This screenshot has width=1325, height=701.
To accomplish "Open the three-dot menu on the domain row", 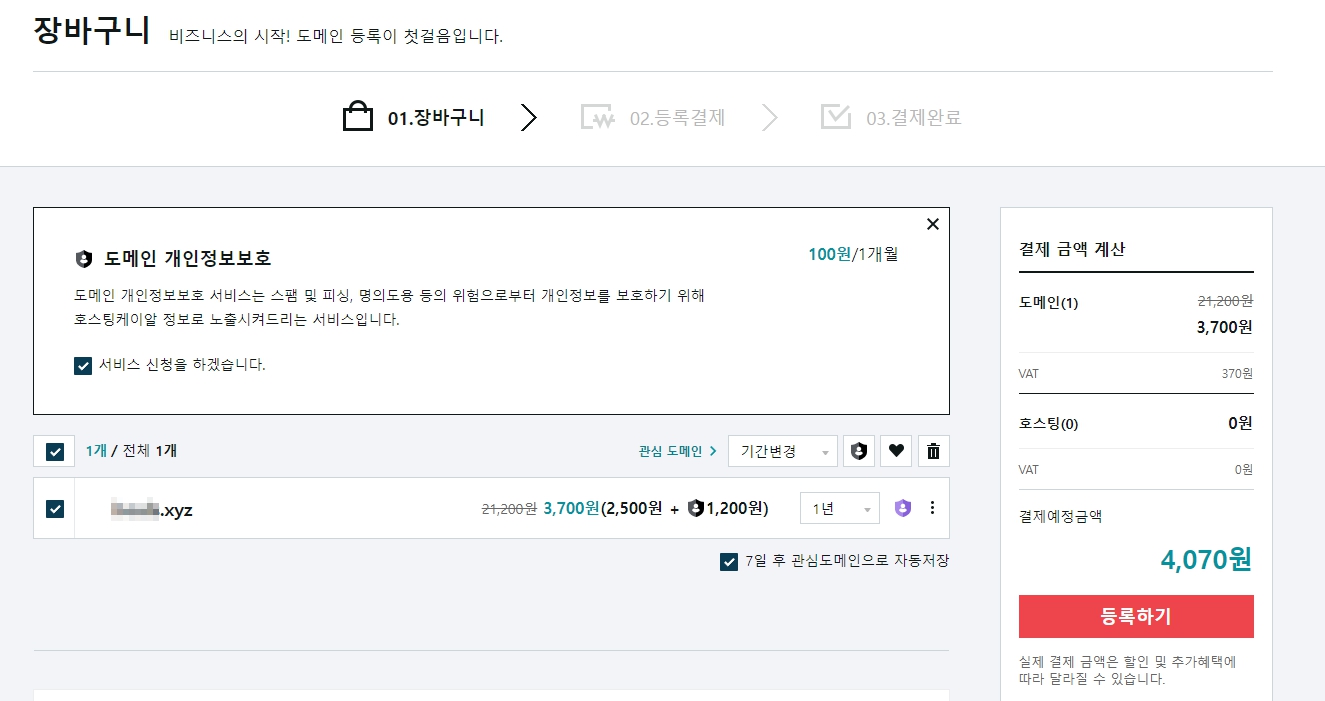I will (932, 508).
